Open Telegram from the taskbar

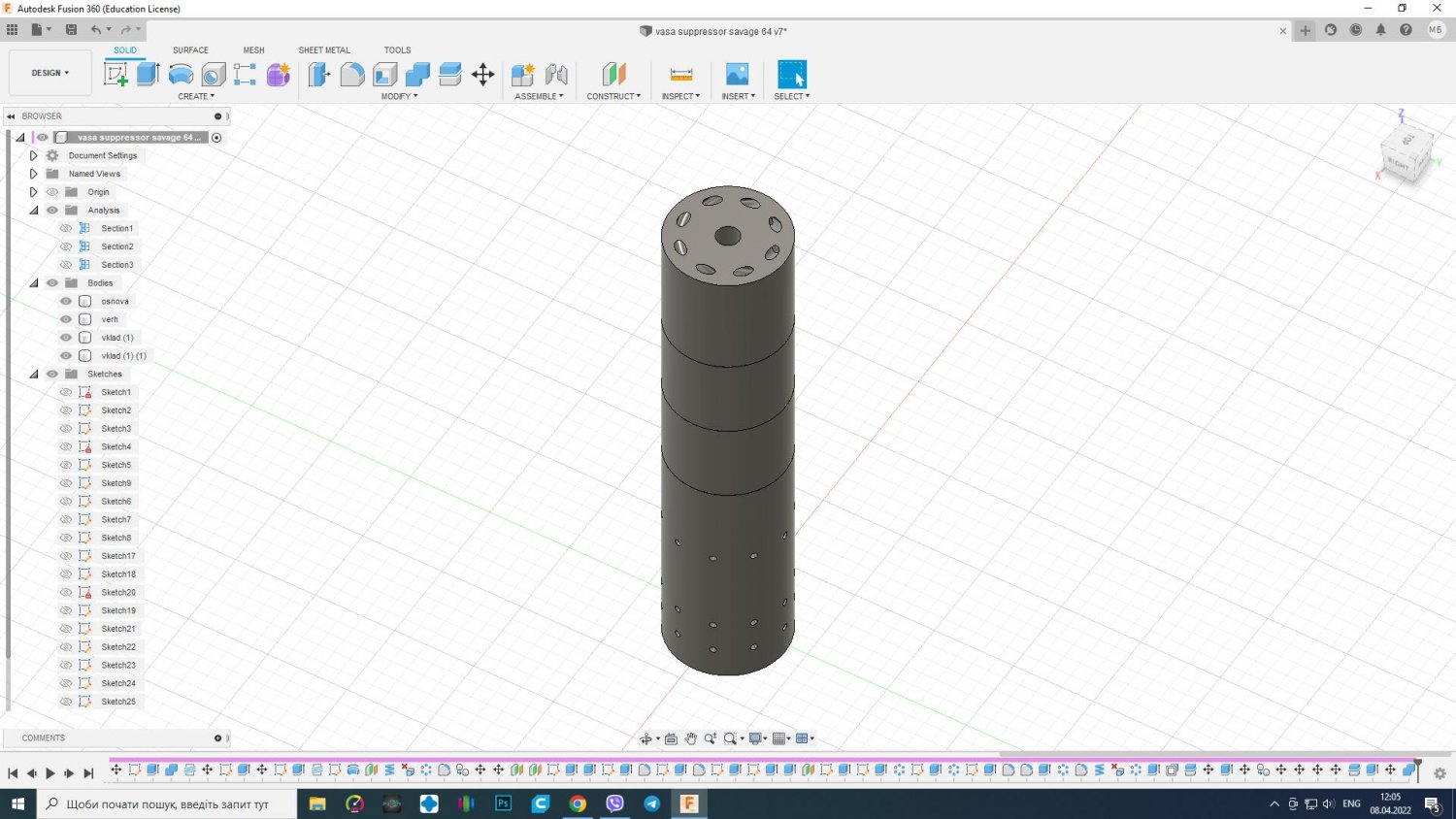(652, 803)
